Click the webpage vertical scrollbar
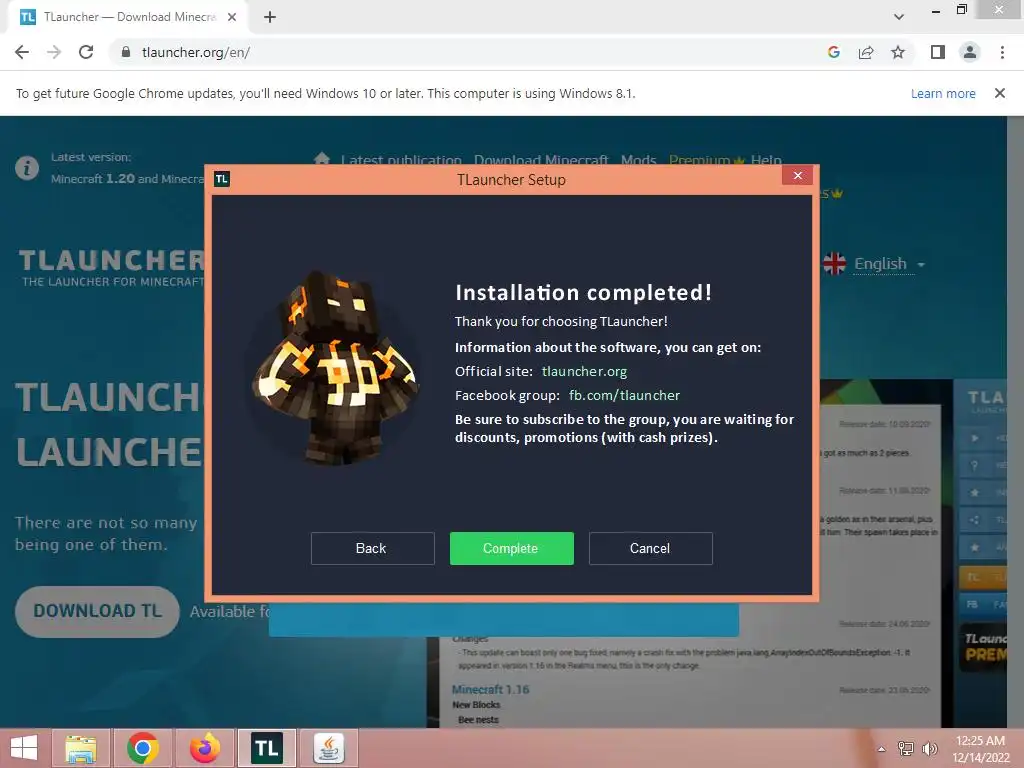 click(x=1015, y=421)
